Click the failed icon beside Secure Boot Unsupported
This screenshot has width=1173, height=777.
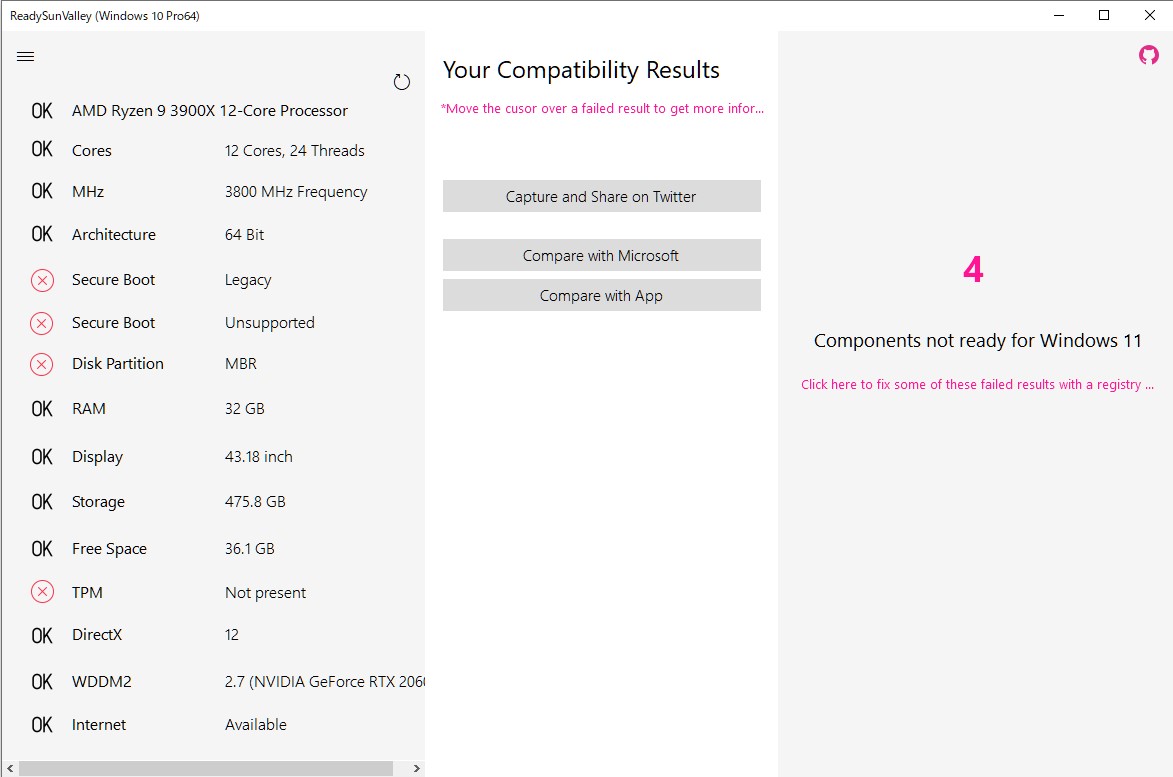(42, 323)
